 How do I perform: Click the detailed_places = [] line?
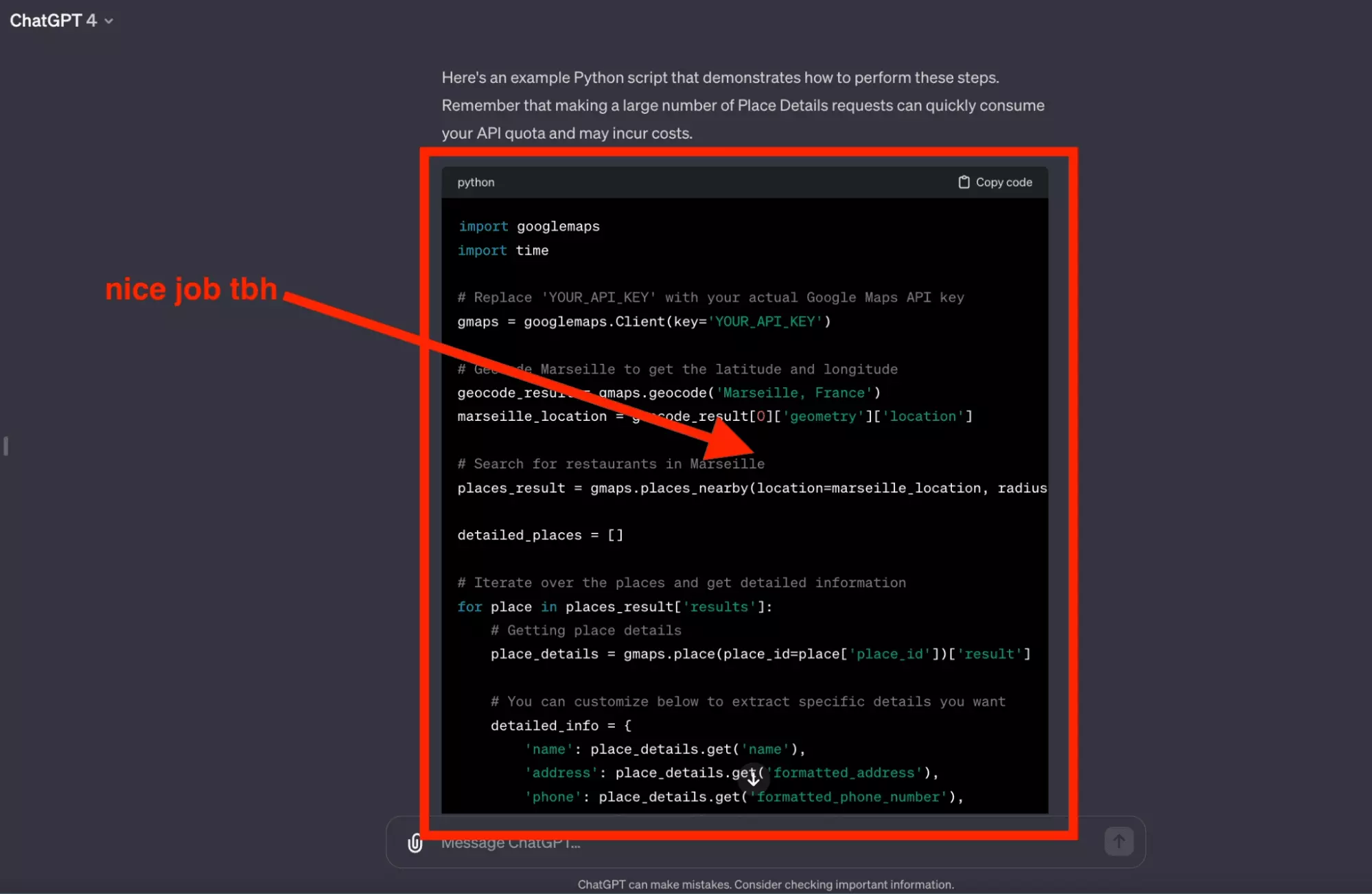coord(540,535)
